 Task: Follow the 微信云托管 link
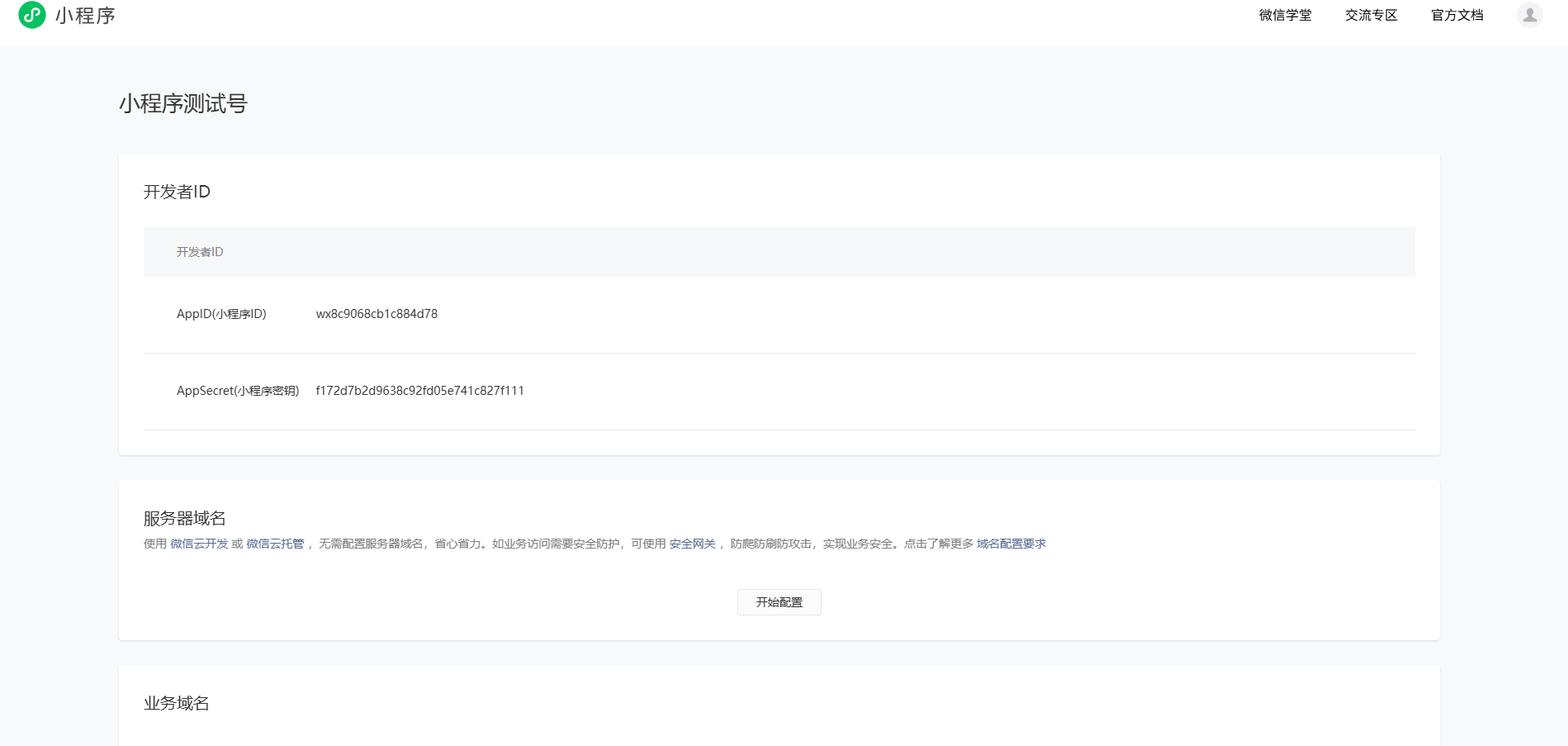pos(275,544)
